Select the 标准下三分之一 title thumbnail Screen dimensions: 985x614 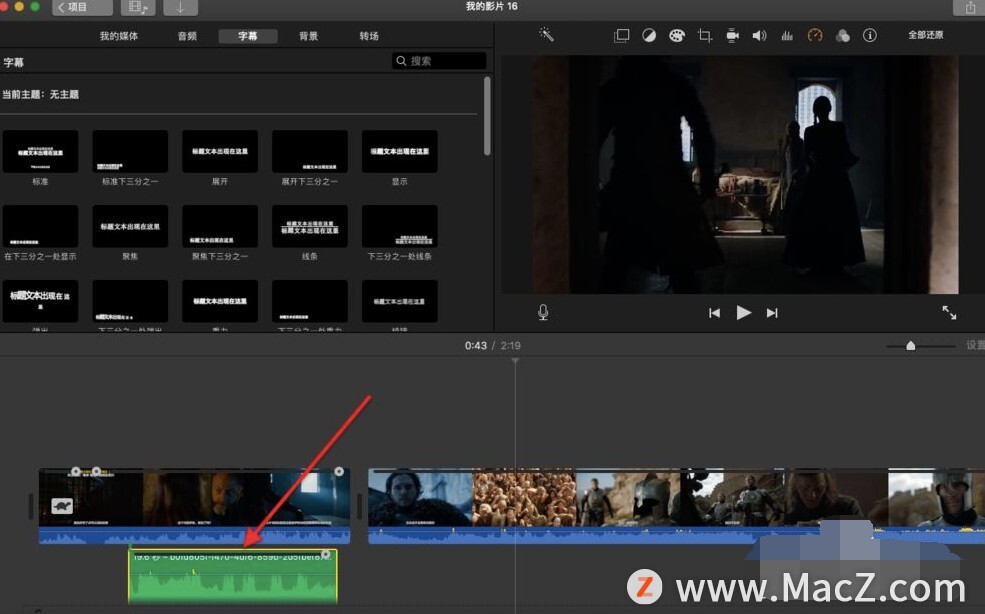coord(130,151)
